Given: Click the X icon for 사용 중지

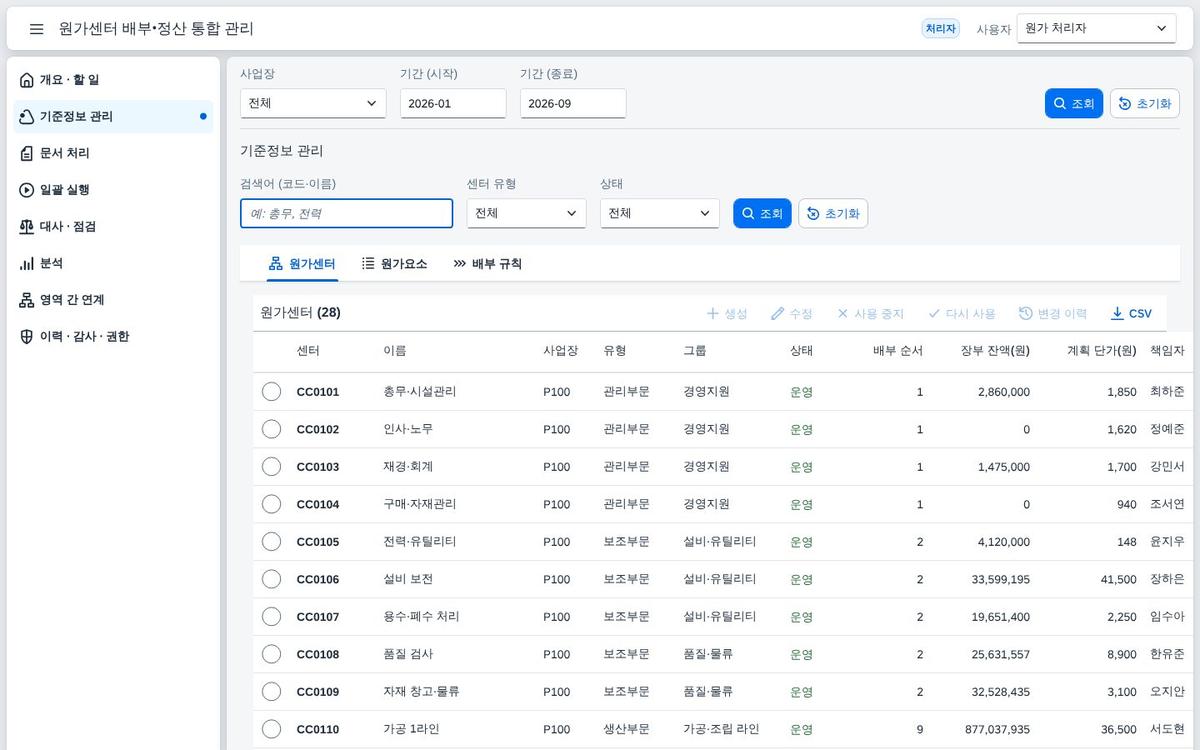Looking at the screenshot, I should point(843,313).
